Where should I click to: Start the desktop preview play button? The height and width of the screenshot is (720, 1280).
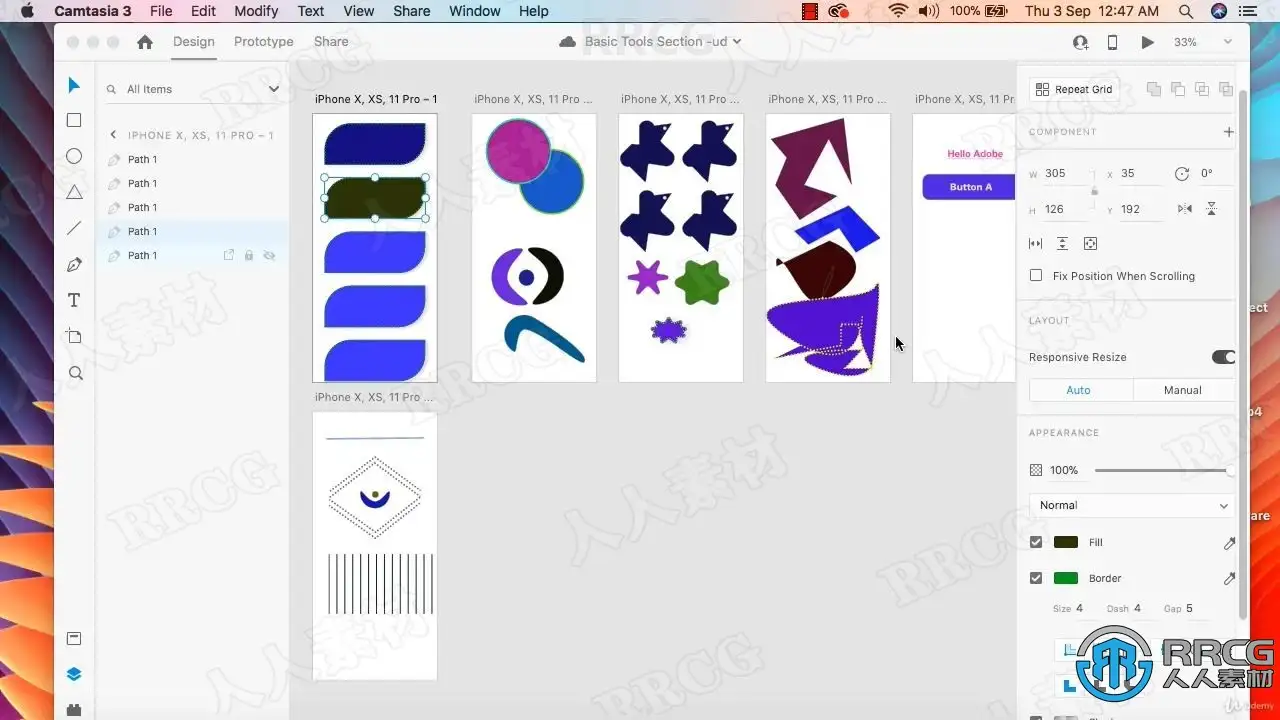pyautogui.click(x=1147, y=42)
